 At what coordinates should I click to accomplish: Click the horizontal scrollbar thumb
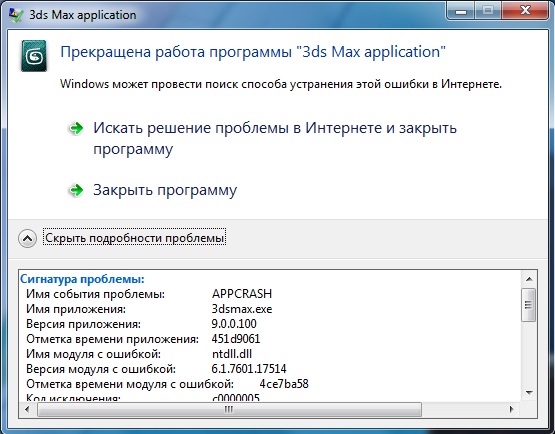[x=229, y=410]
